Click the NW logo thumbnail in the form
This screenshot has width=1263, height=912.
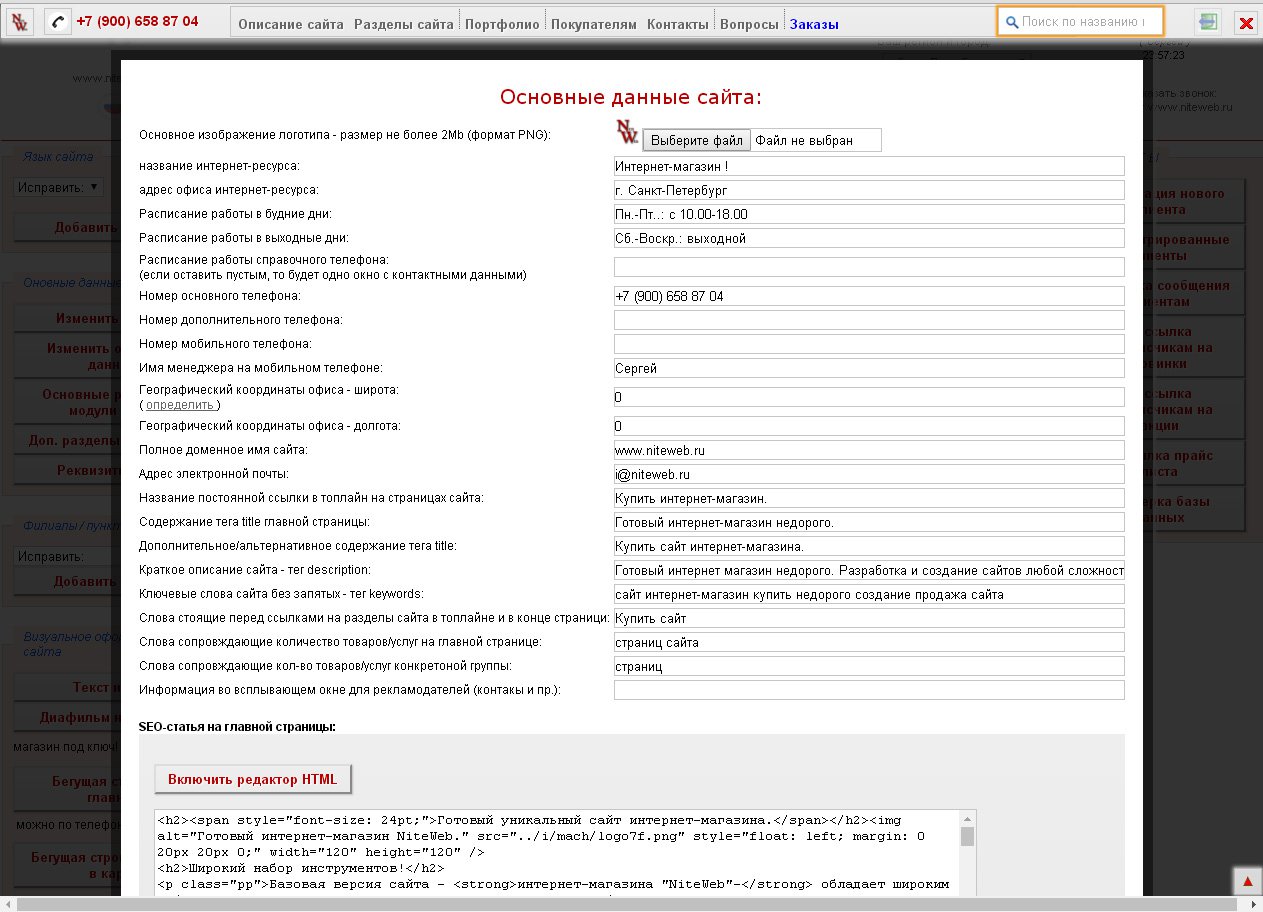pos(626,132)
